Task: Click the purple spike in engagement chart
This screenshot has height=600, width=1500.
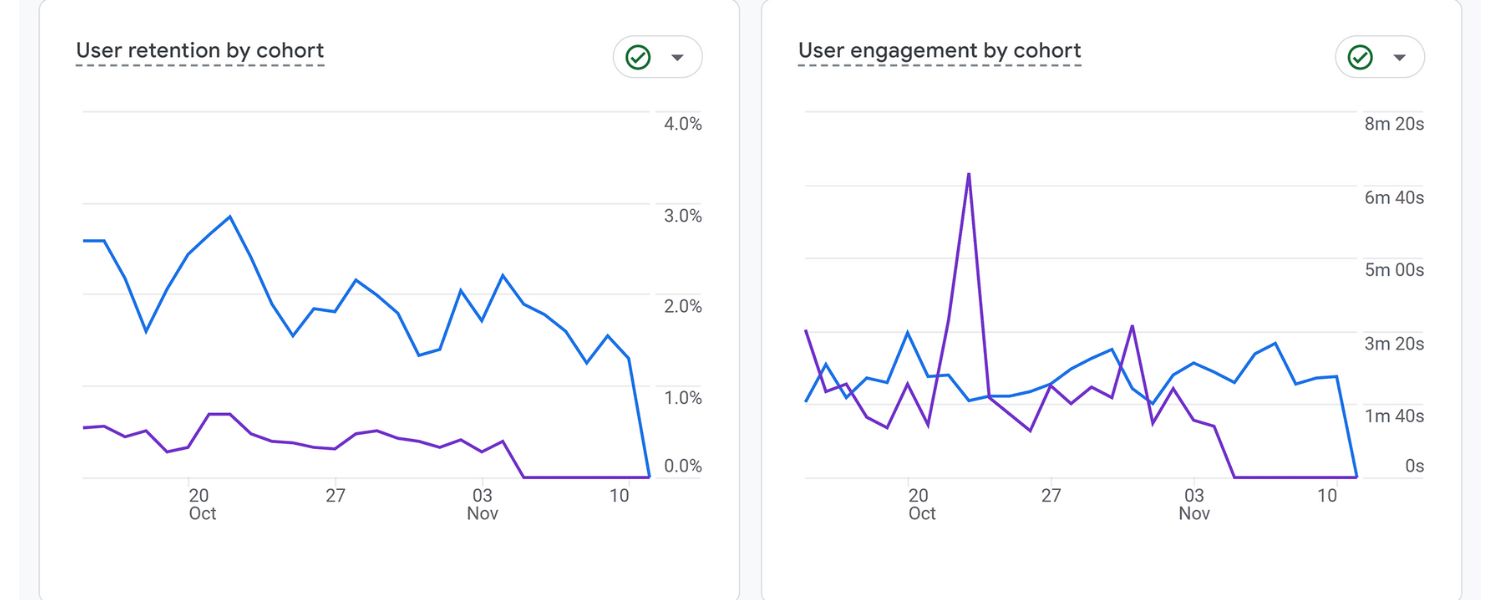Action: [968, 175]
